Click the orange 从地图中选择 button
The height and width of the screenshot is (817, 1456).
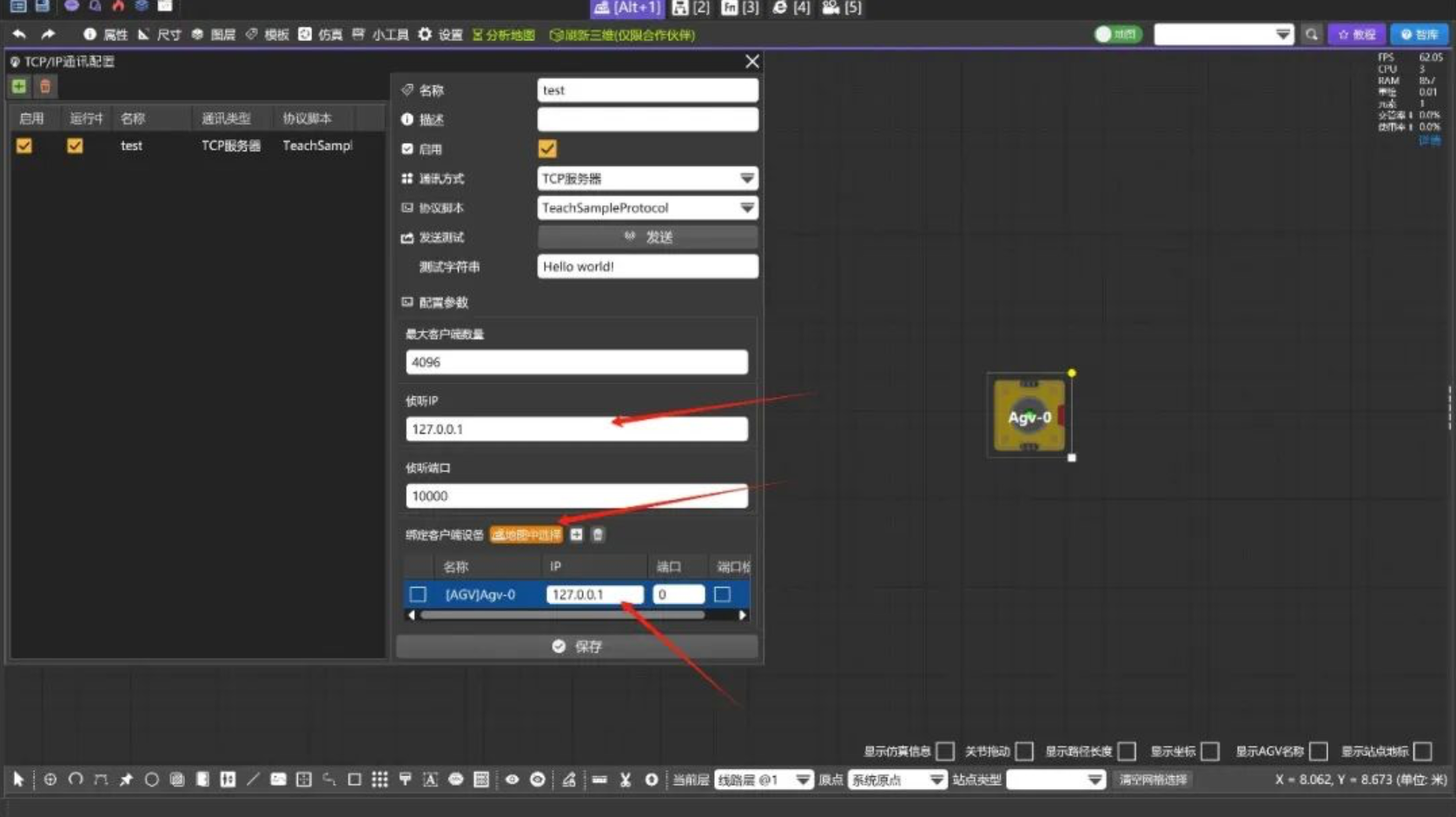pos(526,535)
